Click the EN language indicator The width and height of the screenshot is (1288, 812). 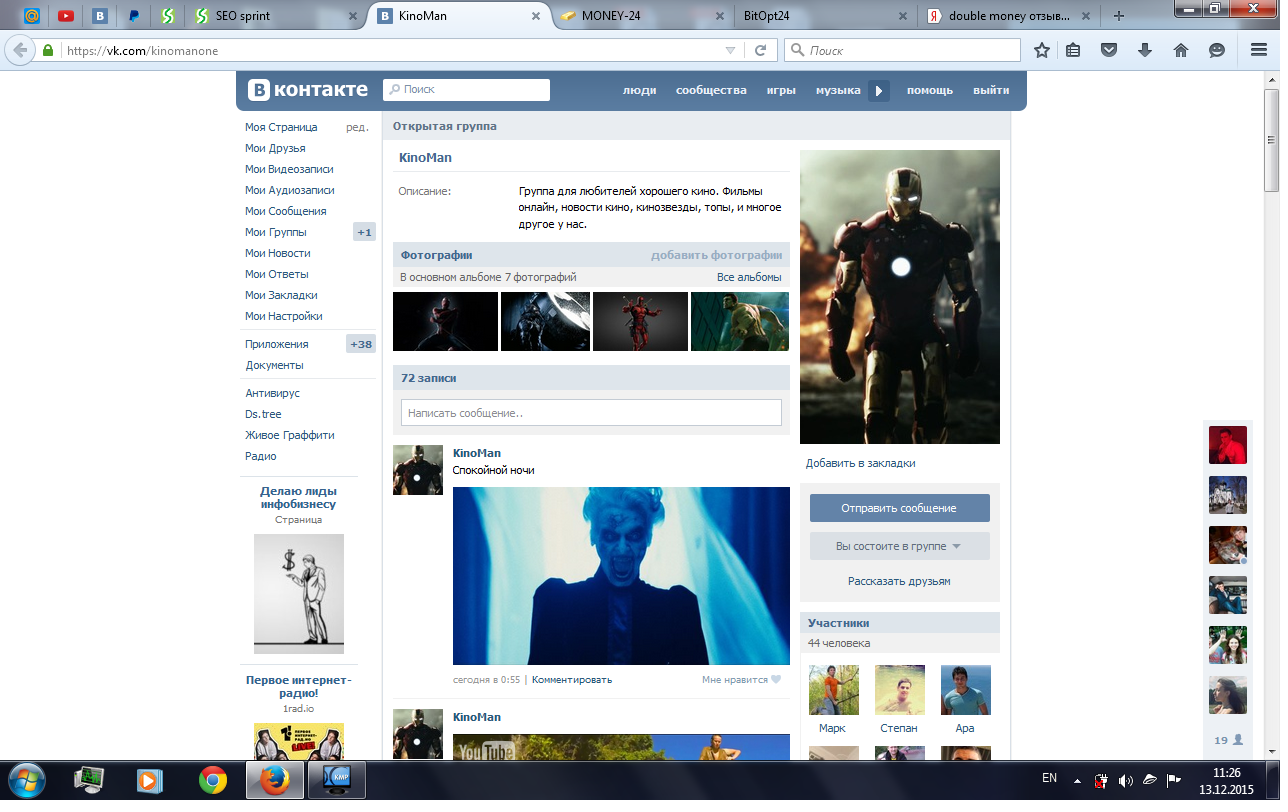pyautogui.click(x=1049, y=778)
